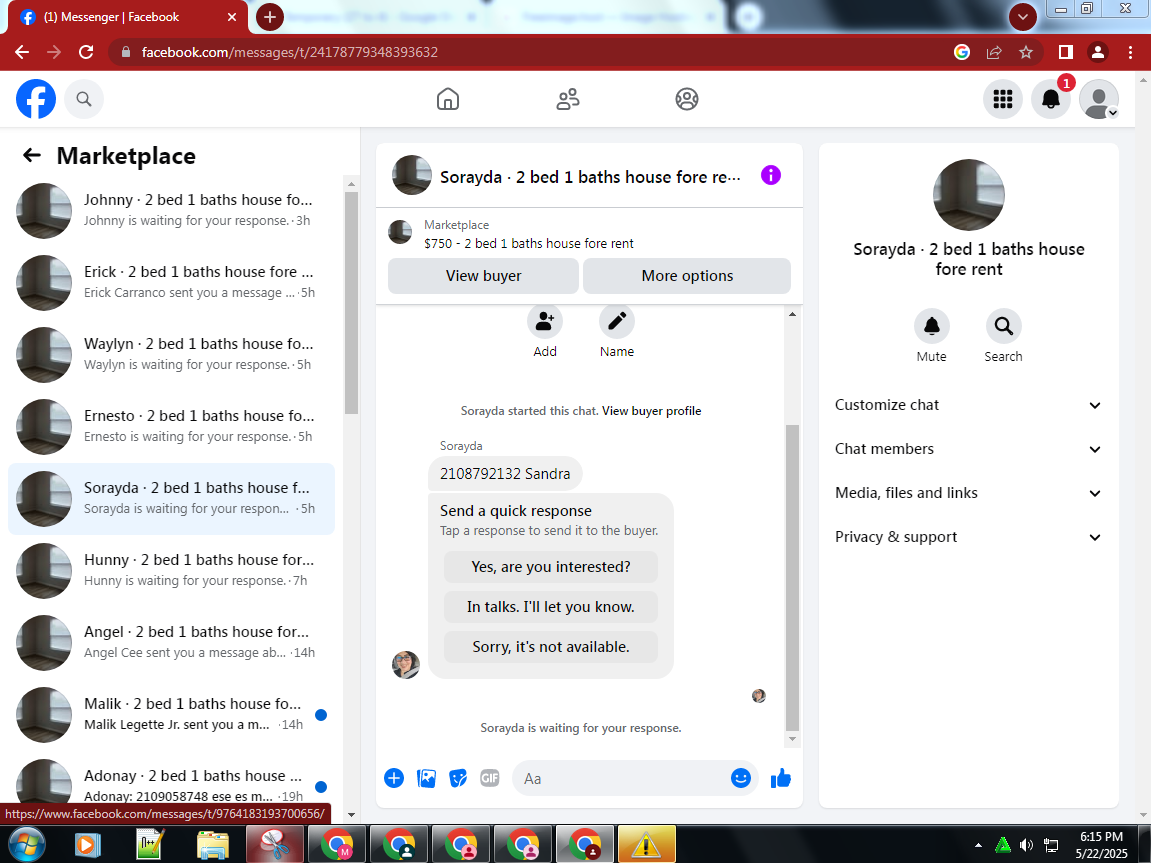Open the yellow warning sign taskbar icon
Image resolution: width=1151 pixels, height=863 pixels.
(x=646, y=845)
